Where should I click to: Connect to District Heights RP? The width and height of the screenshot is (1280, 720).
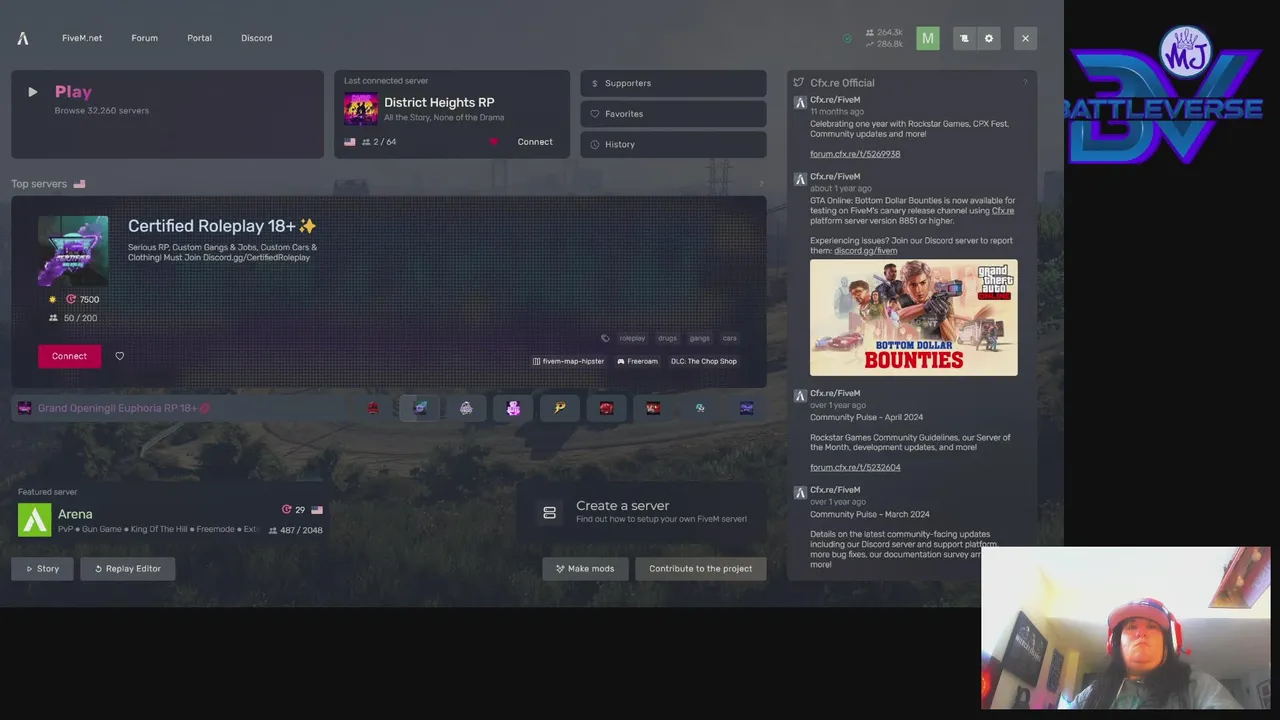tap(535, 142)
